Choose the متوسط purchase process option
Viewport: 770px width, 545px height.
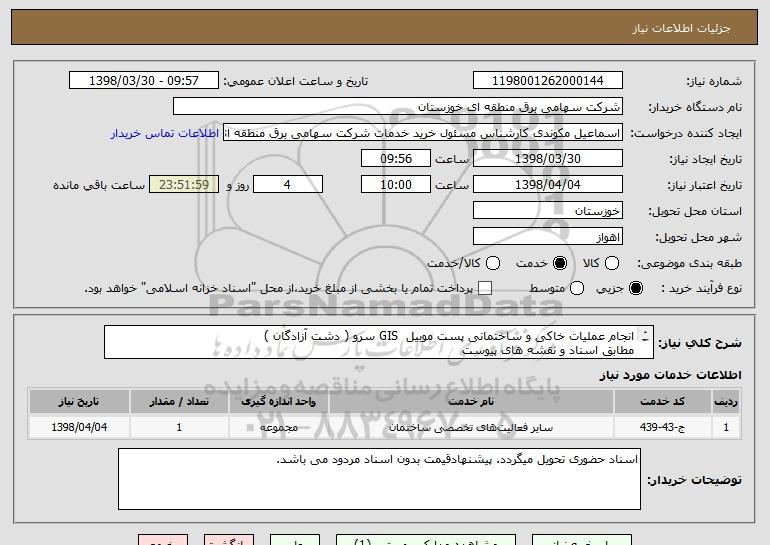(577, 288)
